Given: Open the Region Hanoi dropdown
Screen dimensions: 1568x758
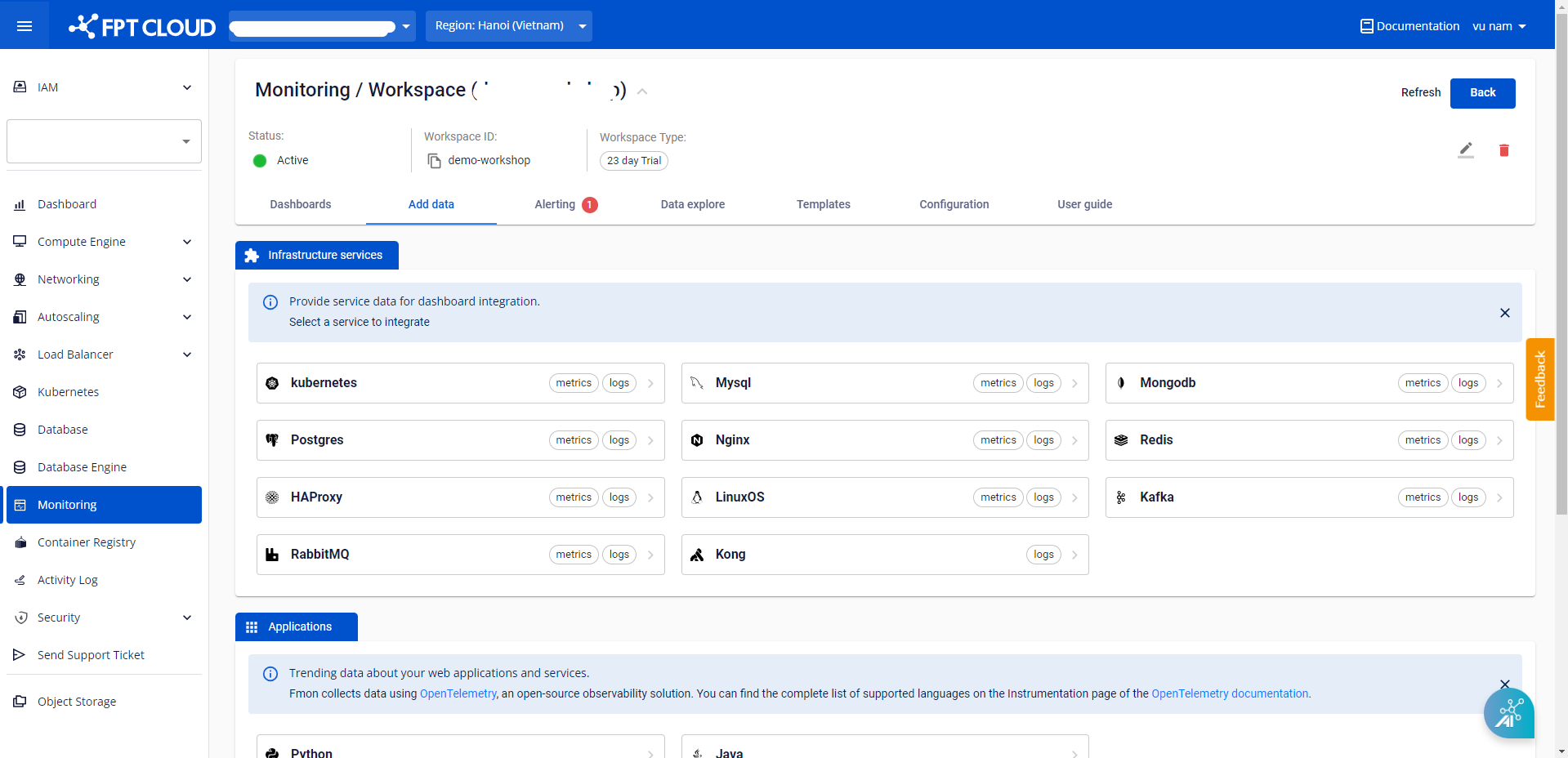Looking at the screenshot, I should (x=508, y=26).
